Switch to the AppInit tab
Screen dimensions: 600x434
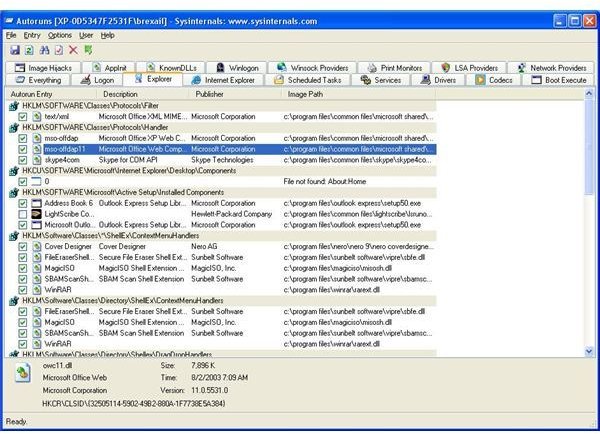click(x=109, y=68)
